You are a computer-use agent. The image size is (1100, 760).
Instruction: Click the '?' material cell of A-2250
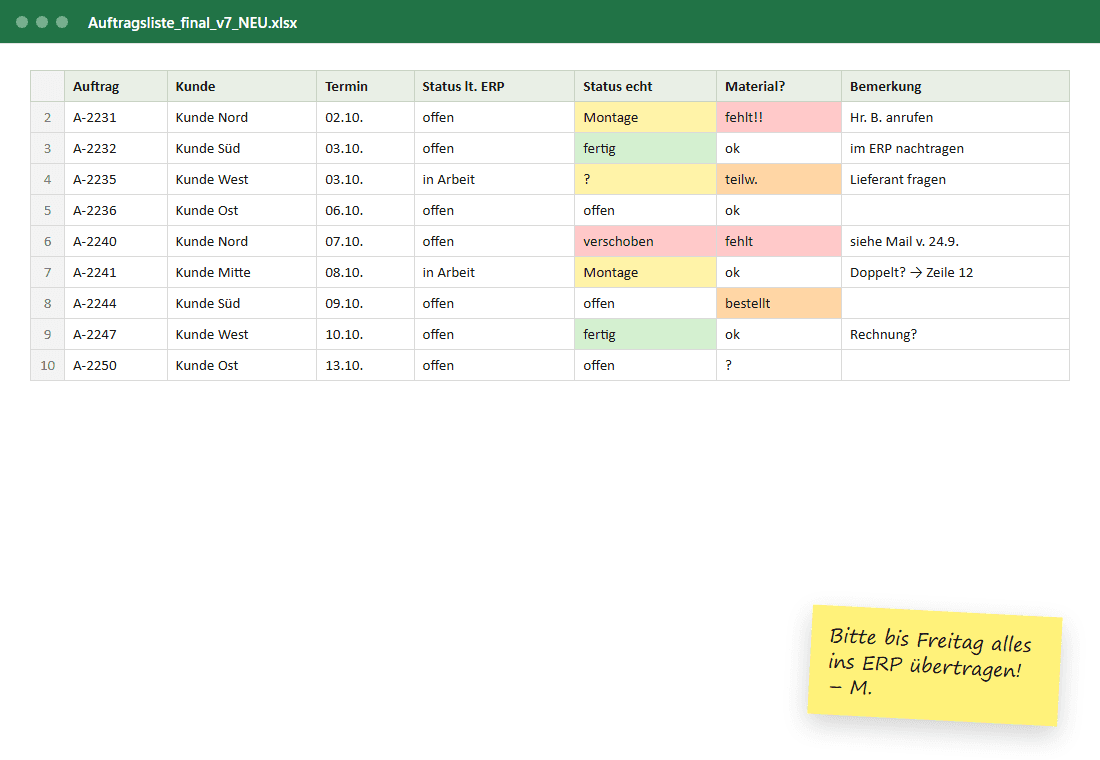point(779,366)
